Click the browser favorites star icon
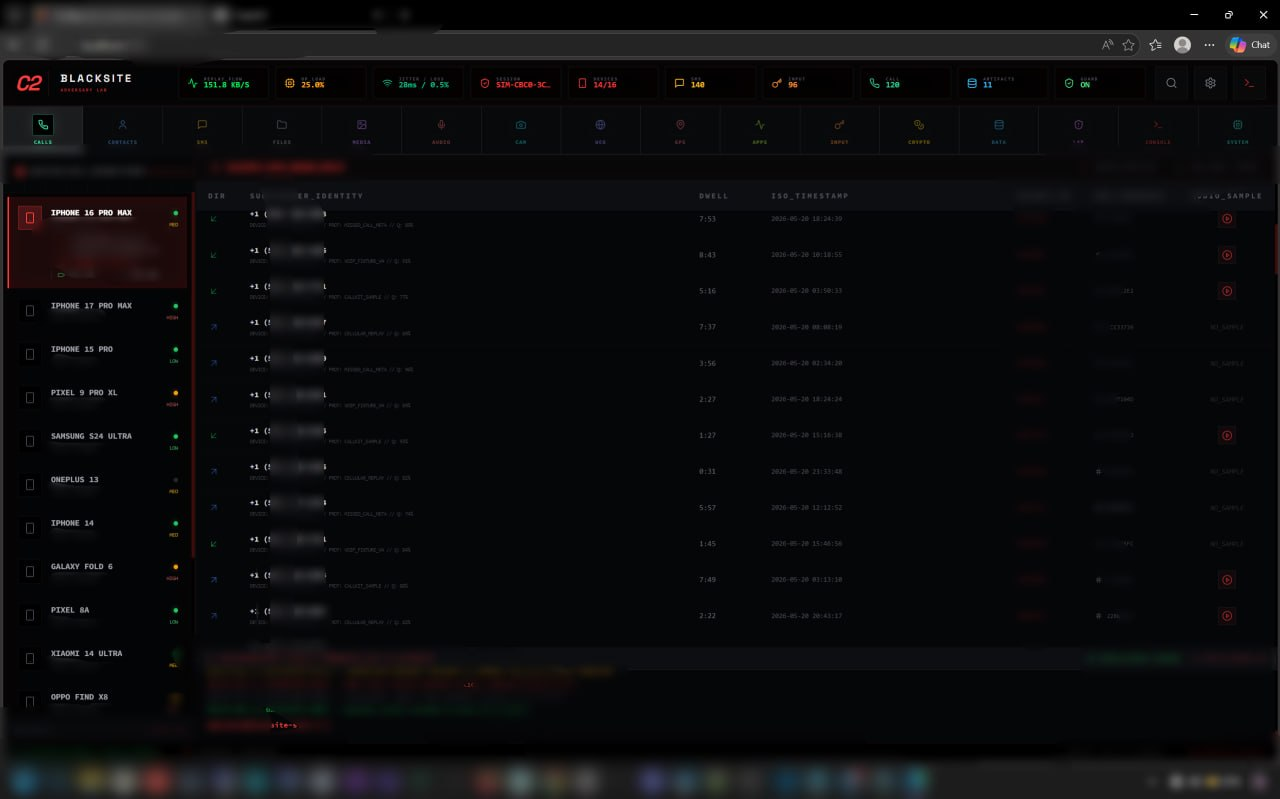Screen dimensions: 1280x799 point(1129,45)
